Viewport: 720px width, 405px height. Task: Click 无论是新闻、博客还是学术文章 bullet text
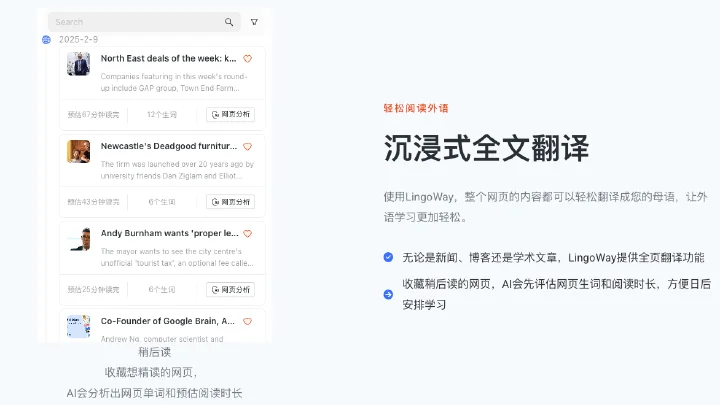click(553, 258)
